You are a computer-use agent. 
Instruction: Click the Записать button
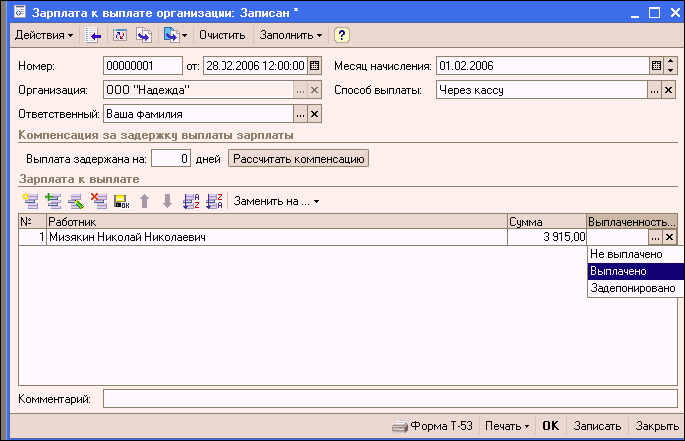coord(600,426)
